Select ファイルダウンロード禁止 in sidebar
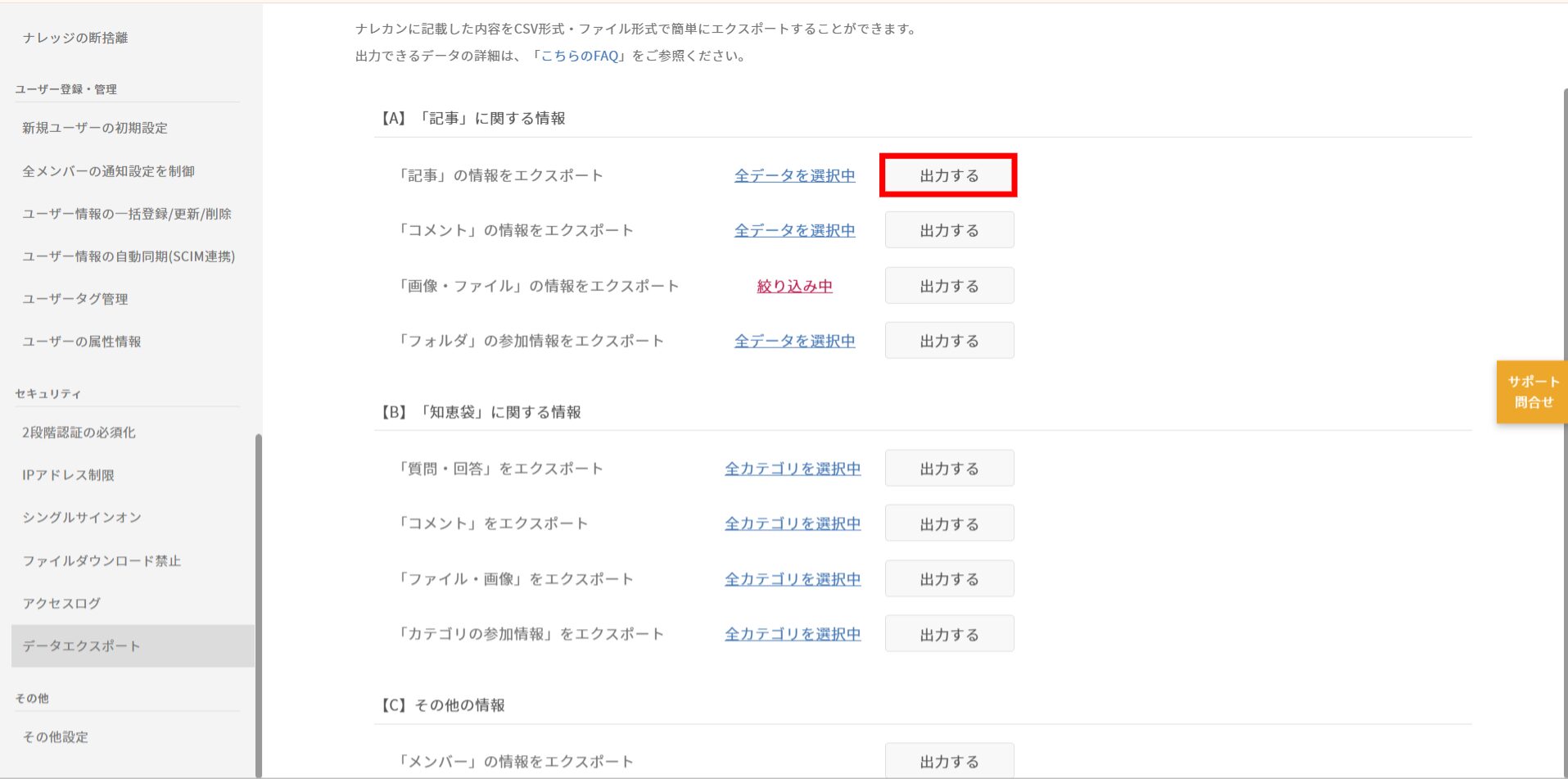The height and width of the screenshot is (779, 1568). tap(102, 561)
